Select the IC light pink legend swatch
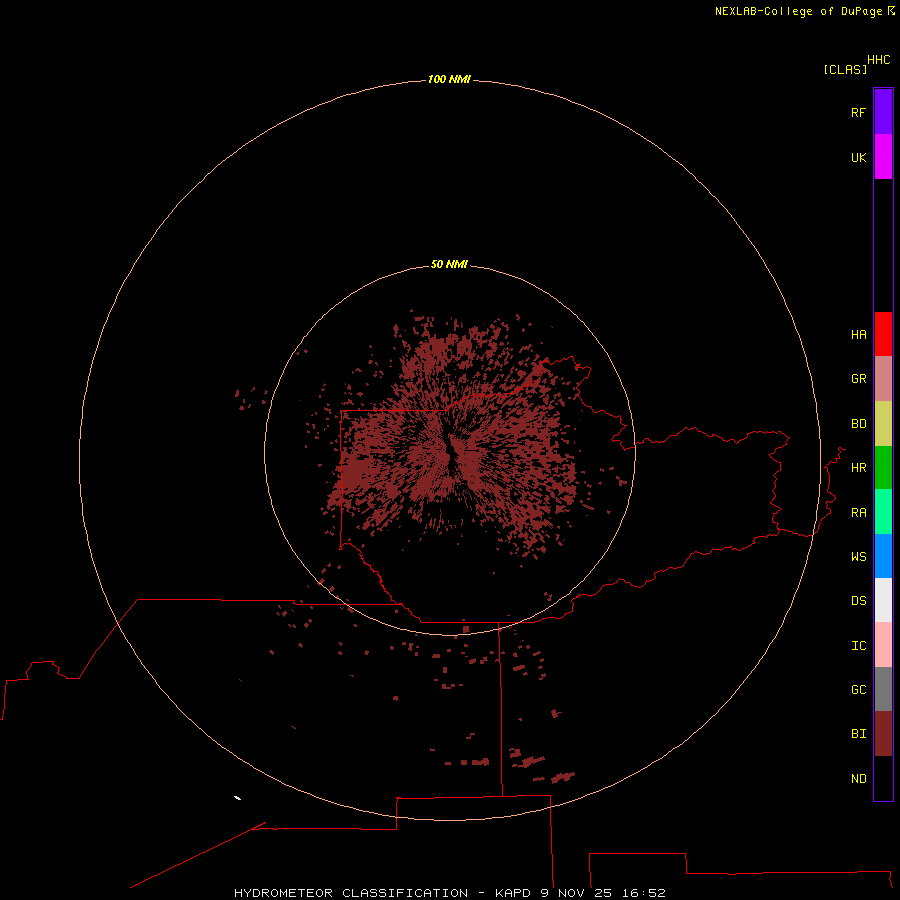This screenshot has width=900, height=900. pos(883,645)
